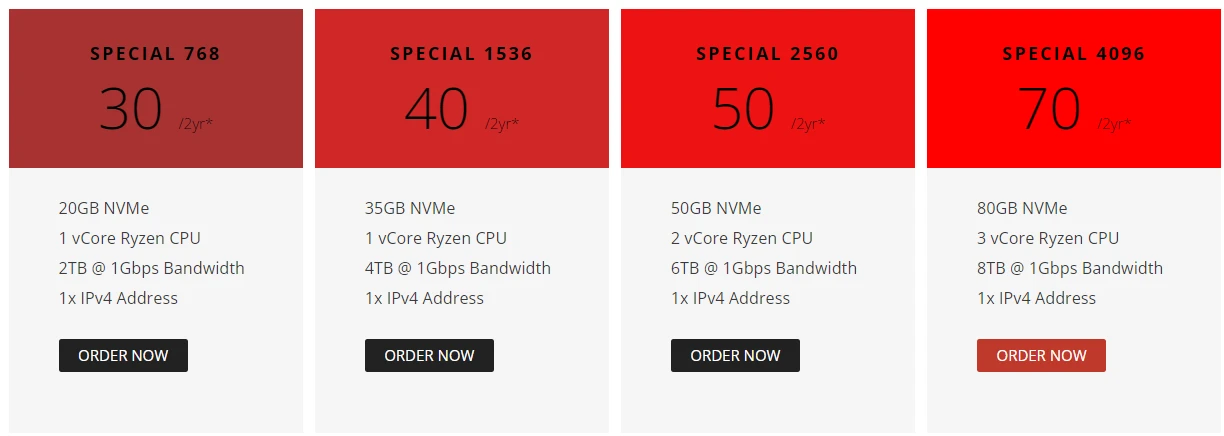Click the /2yr* label beside price 30
Viewport: 1224px width, 436px height.
196,124
